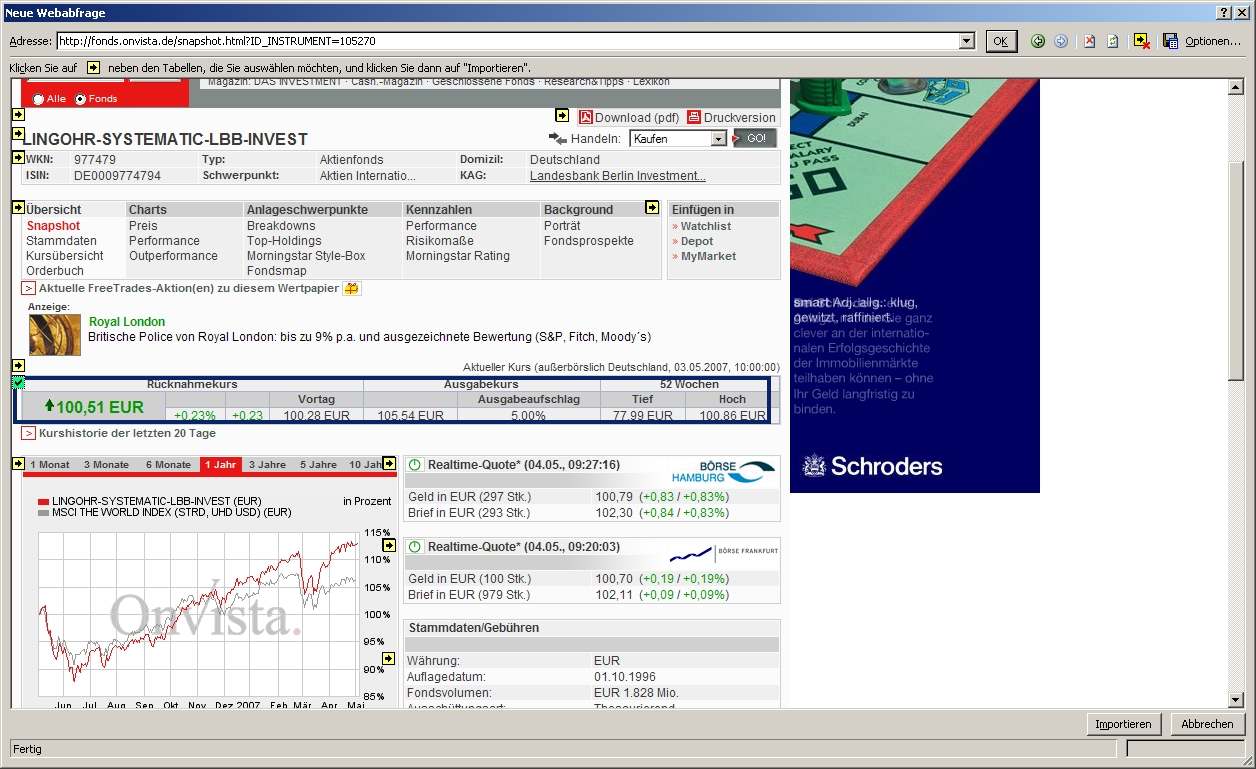This screenshot has width=1256, height=769.
Task: Open the Top-Holdings link
Action: 284,241
